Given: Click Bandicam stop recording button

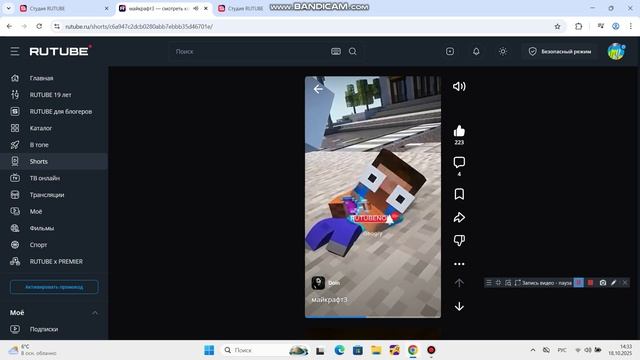Looking at the screenshot, I should tap(590, 282).
